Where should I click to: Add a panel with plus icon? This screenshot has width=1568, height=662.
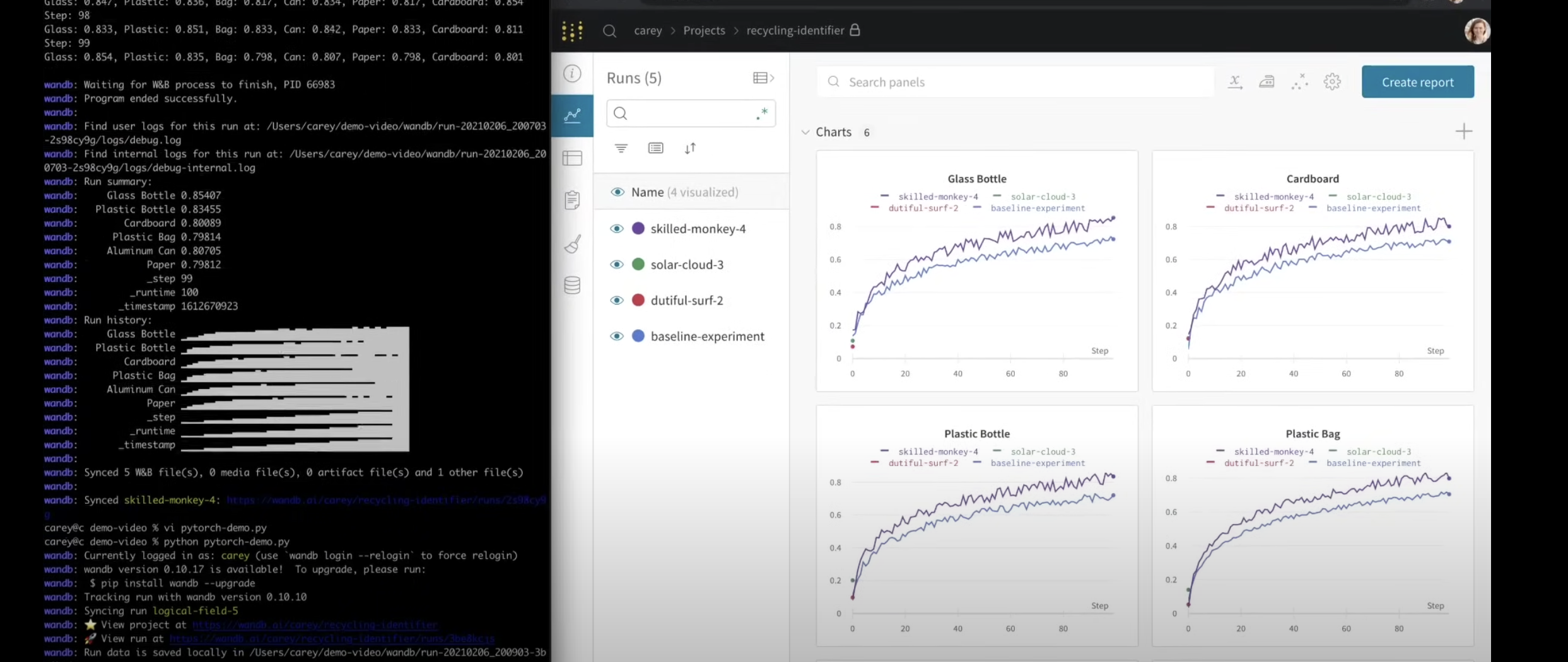(x=1463, y=131)
